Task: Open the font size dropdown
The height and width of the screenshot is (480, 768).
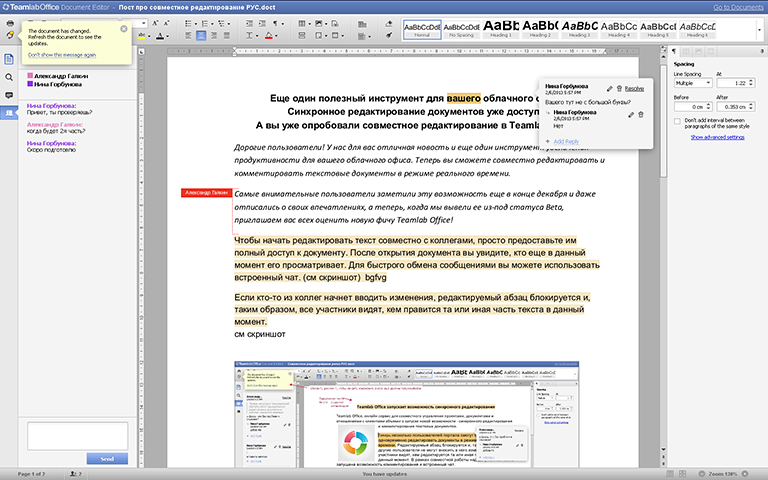Action: point(144,23)
